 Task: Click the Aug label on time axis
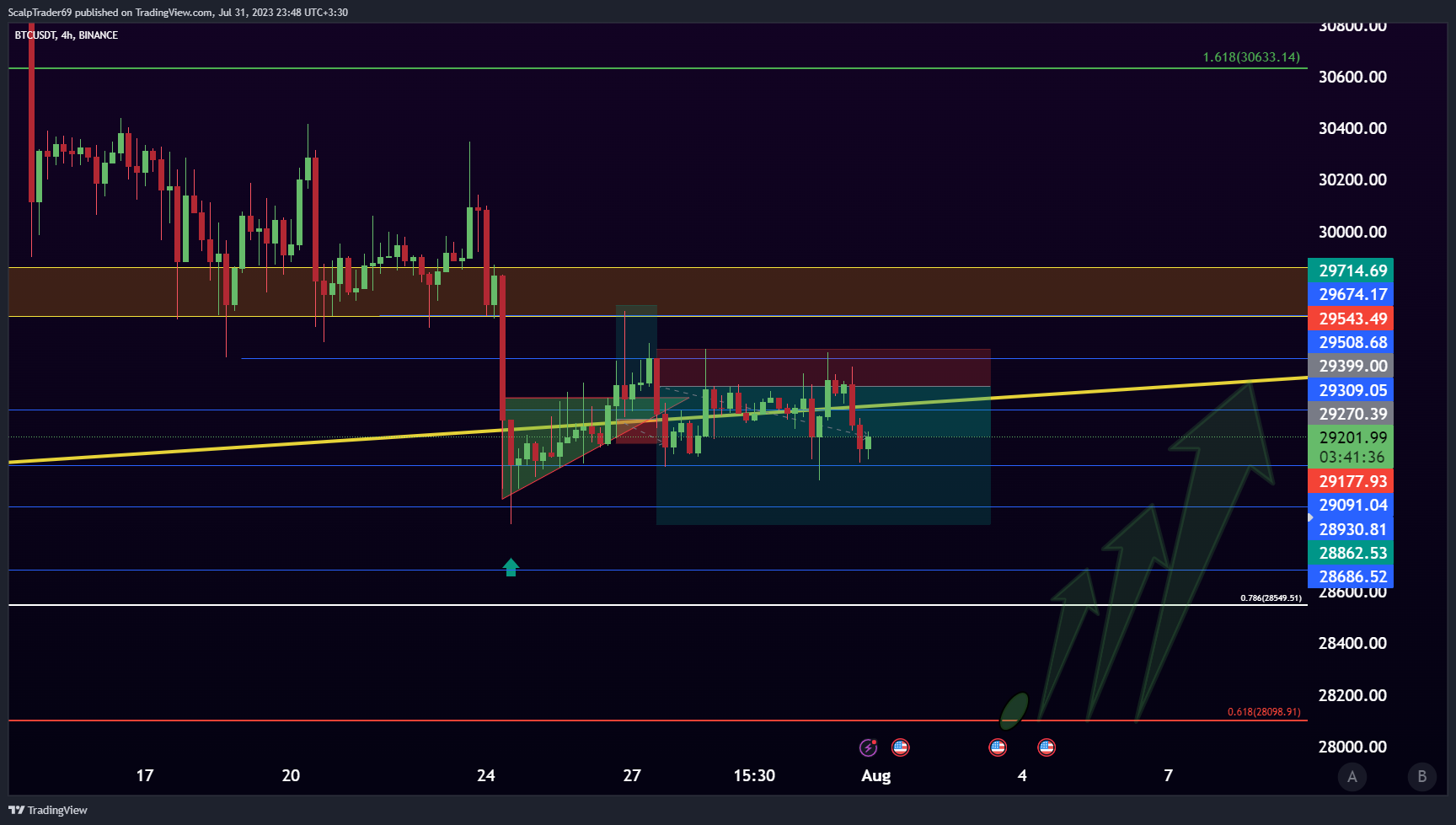876,775
